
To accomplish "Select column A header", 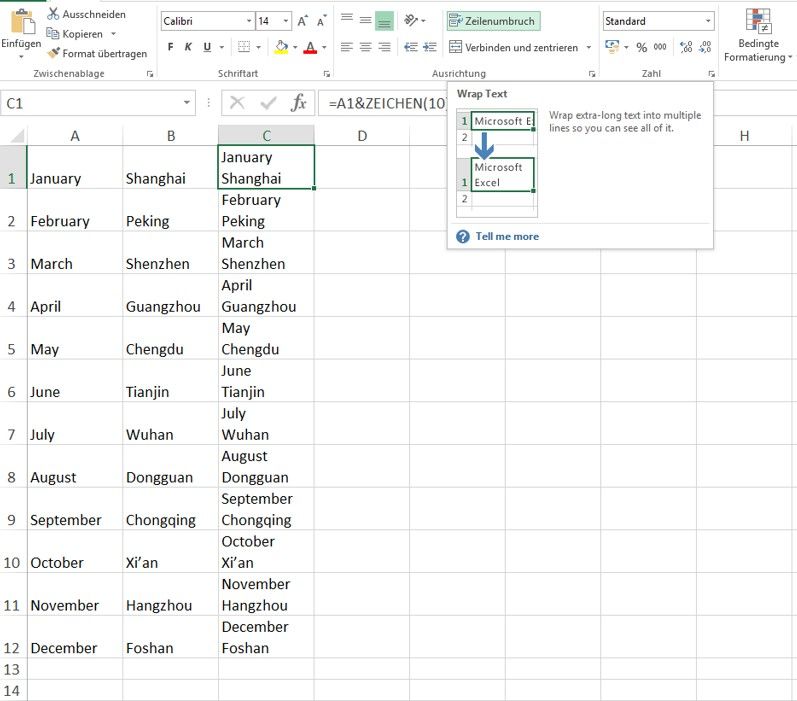I will tap(75, 136).
